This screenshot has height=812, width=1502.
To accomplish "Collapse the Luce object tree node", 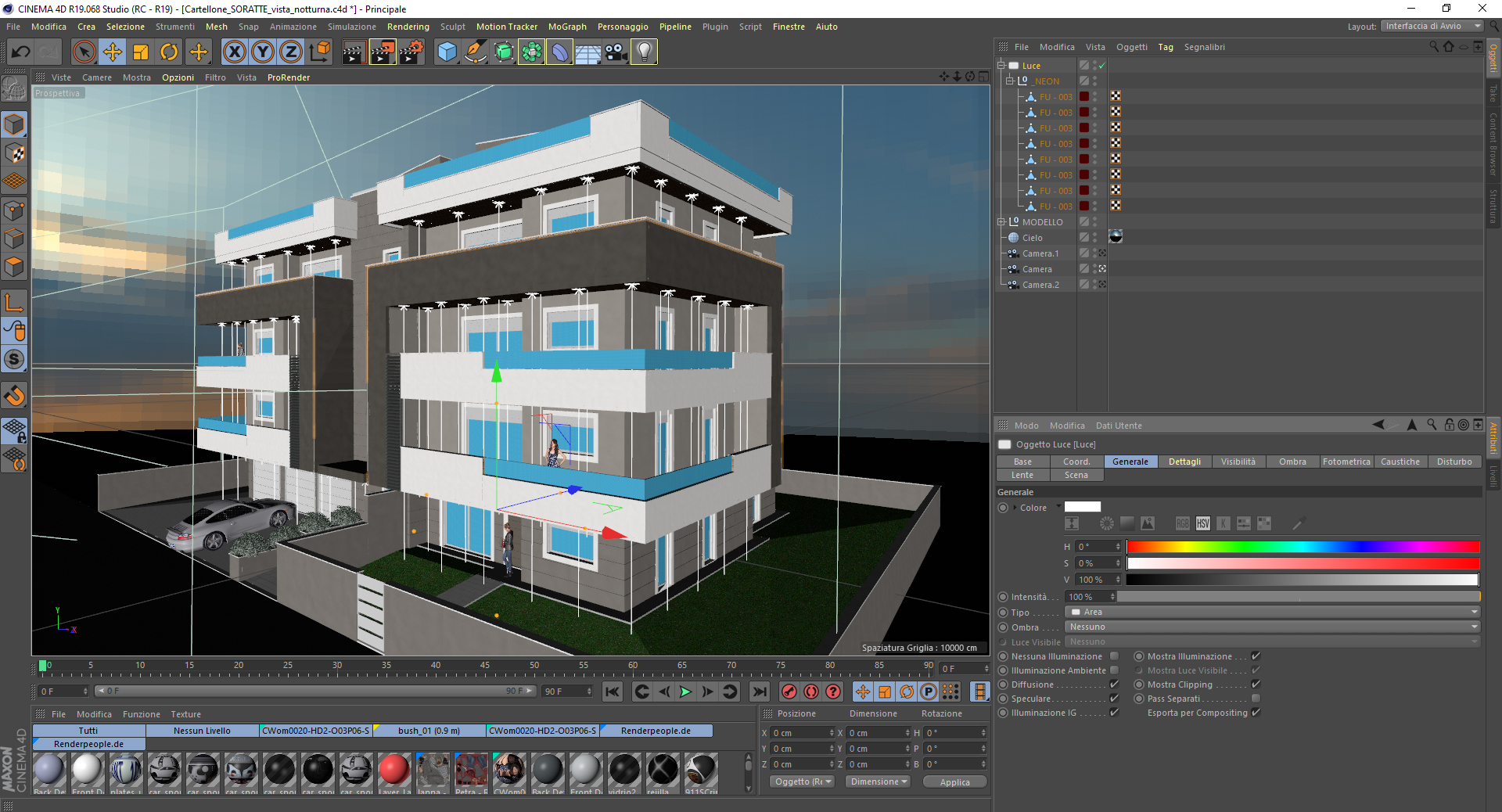I will point(1001,66).
